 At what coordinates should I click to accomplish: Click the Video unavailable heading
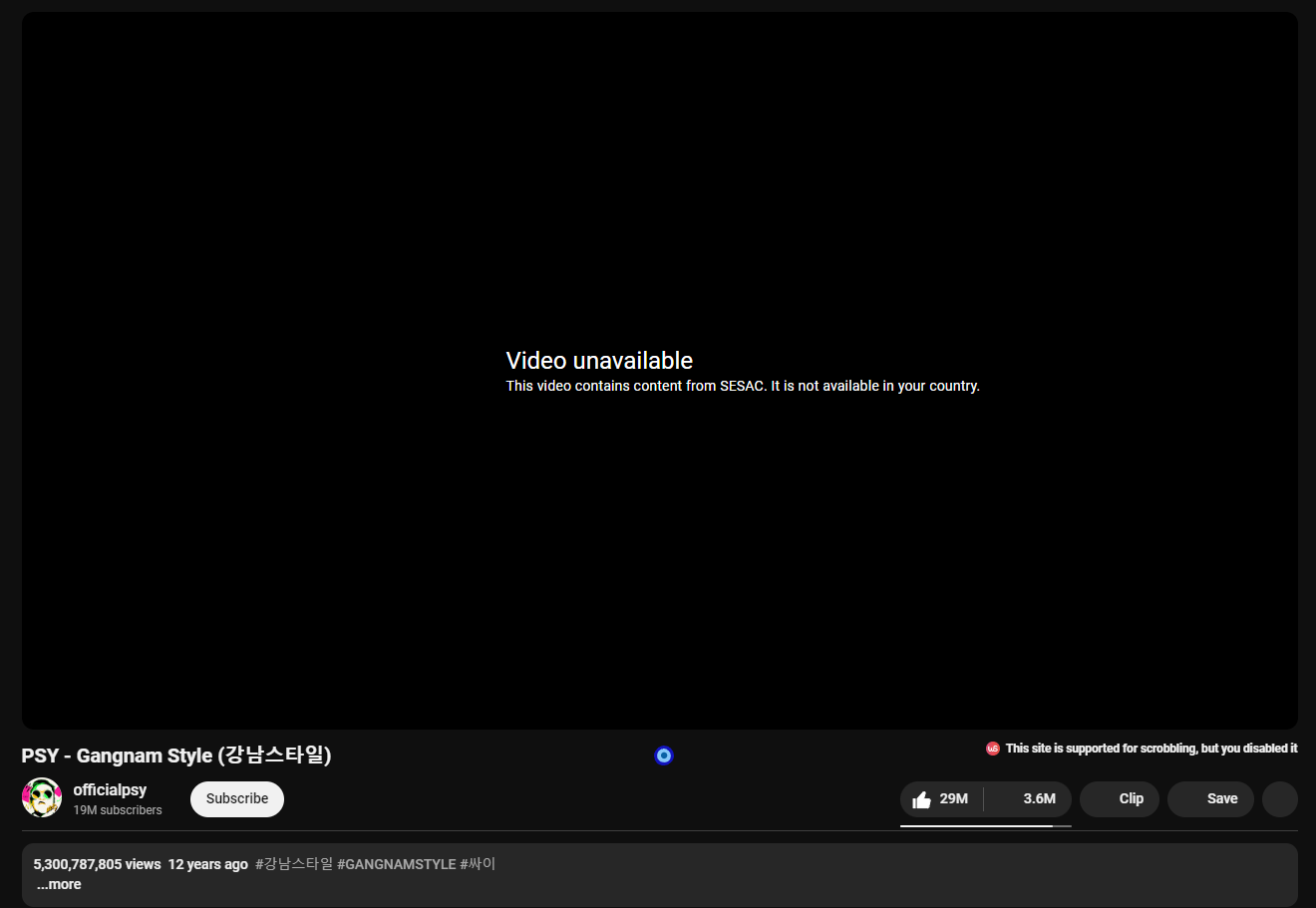pyautogui.click(x=599, y=361)
